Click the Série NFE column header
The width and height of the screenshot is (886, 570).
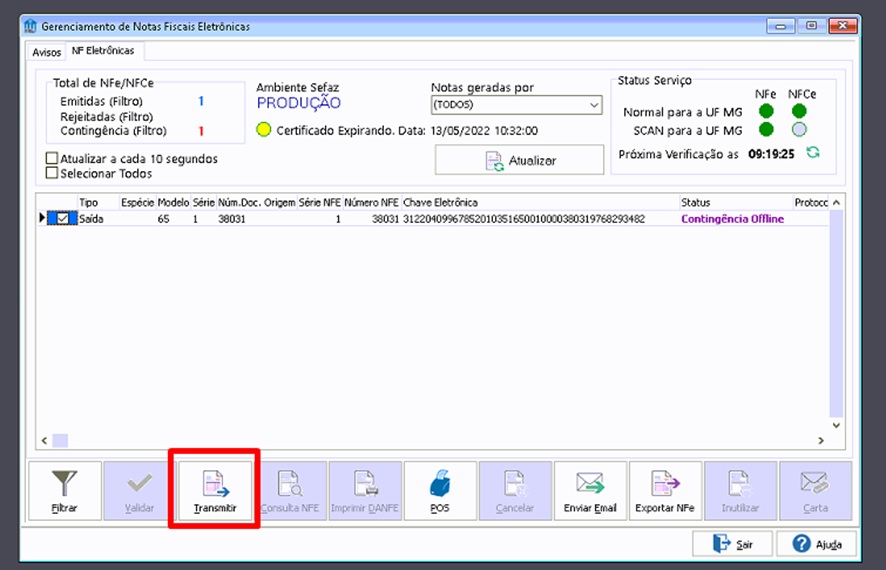(319, 202)
